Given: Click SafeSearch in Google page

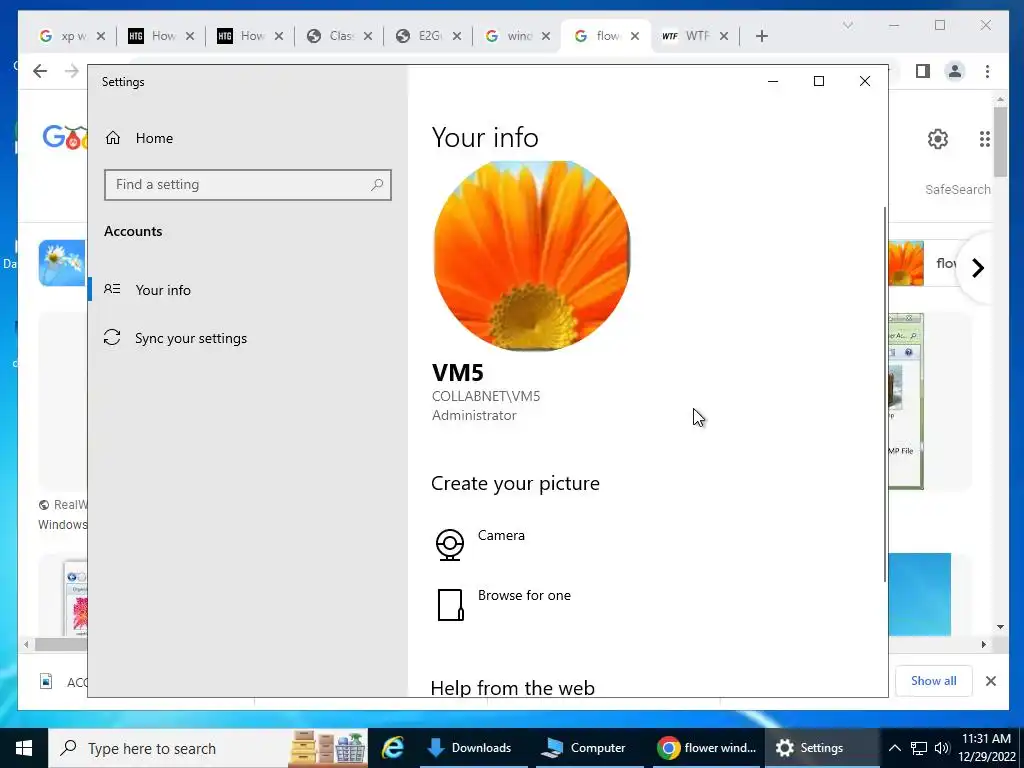Looking at the screenshot, I should pyautogui.click(x=957, y=189).
